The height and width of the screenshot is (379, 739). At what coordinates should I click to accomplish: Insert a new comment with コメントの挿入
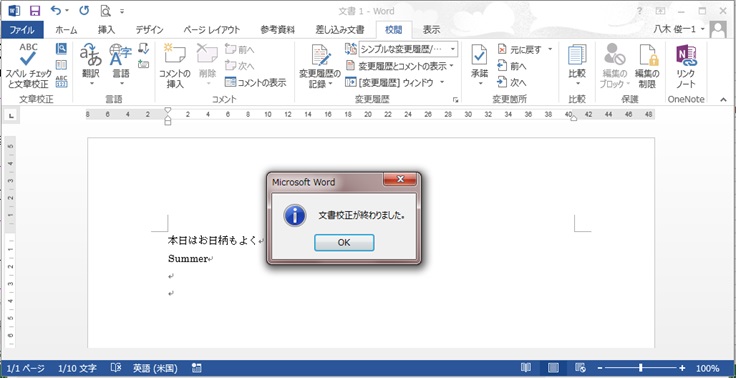(174, 66)
